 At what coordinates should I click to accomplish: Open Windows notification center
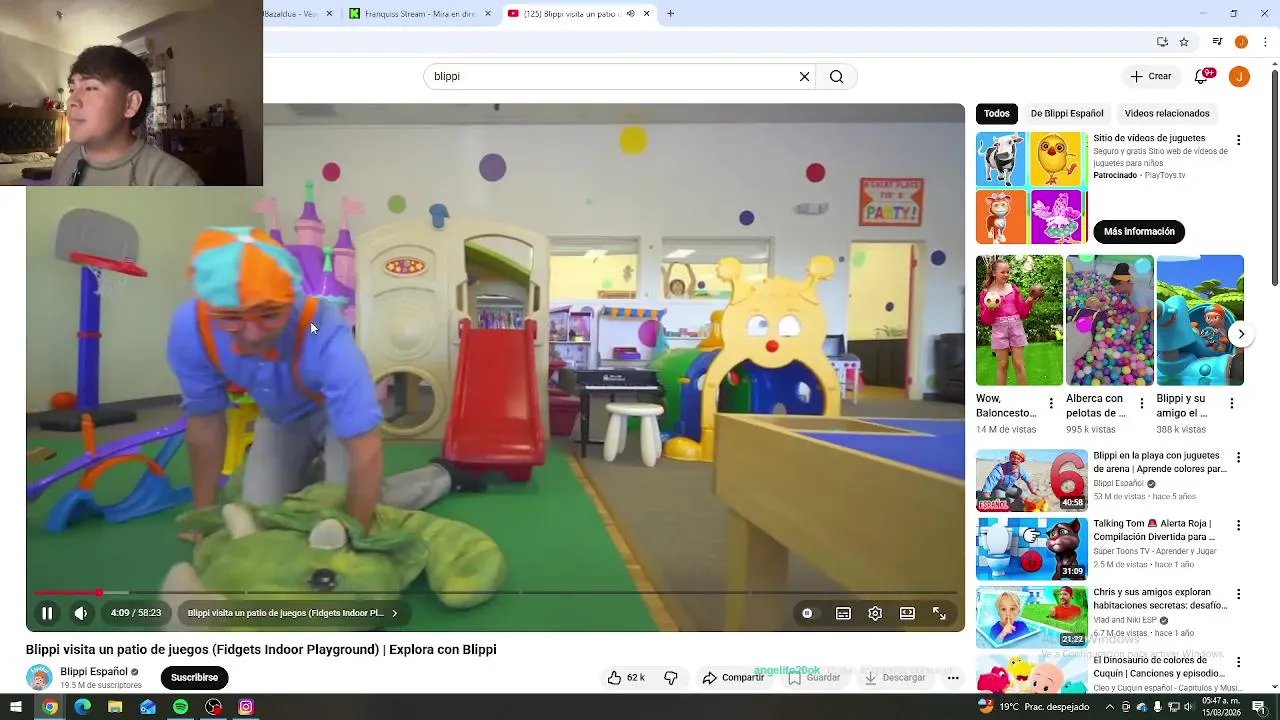(1259, 707)
